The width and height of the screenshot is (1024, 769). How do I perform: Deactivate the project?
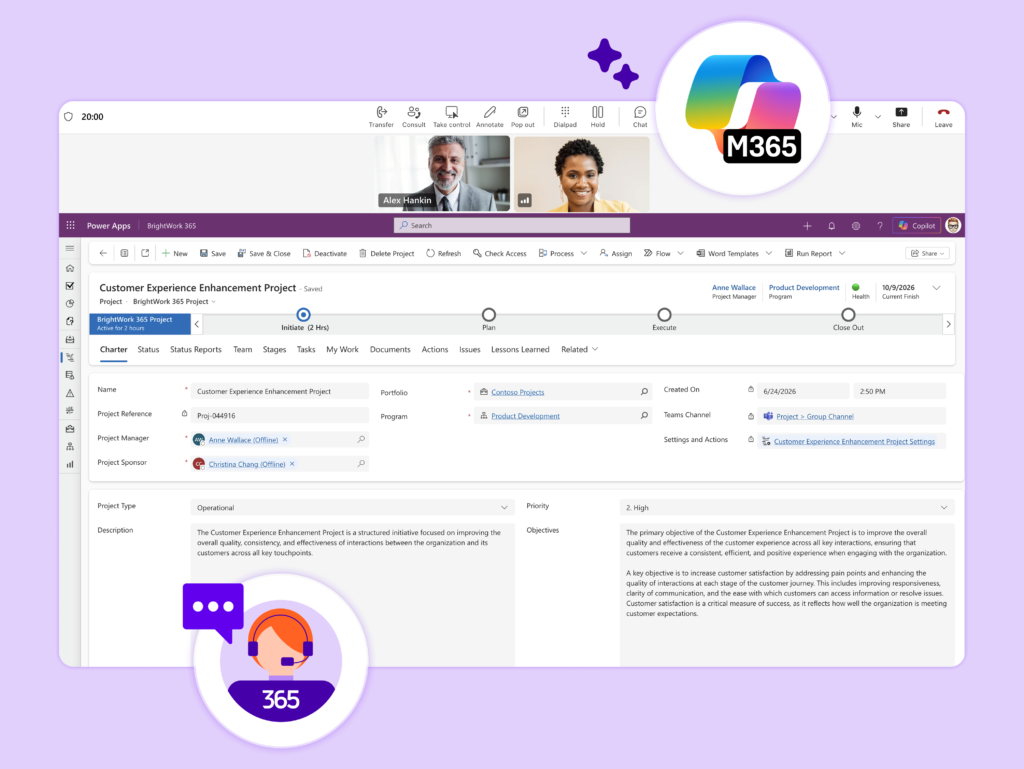click(325, 253)
